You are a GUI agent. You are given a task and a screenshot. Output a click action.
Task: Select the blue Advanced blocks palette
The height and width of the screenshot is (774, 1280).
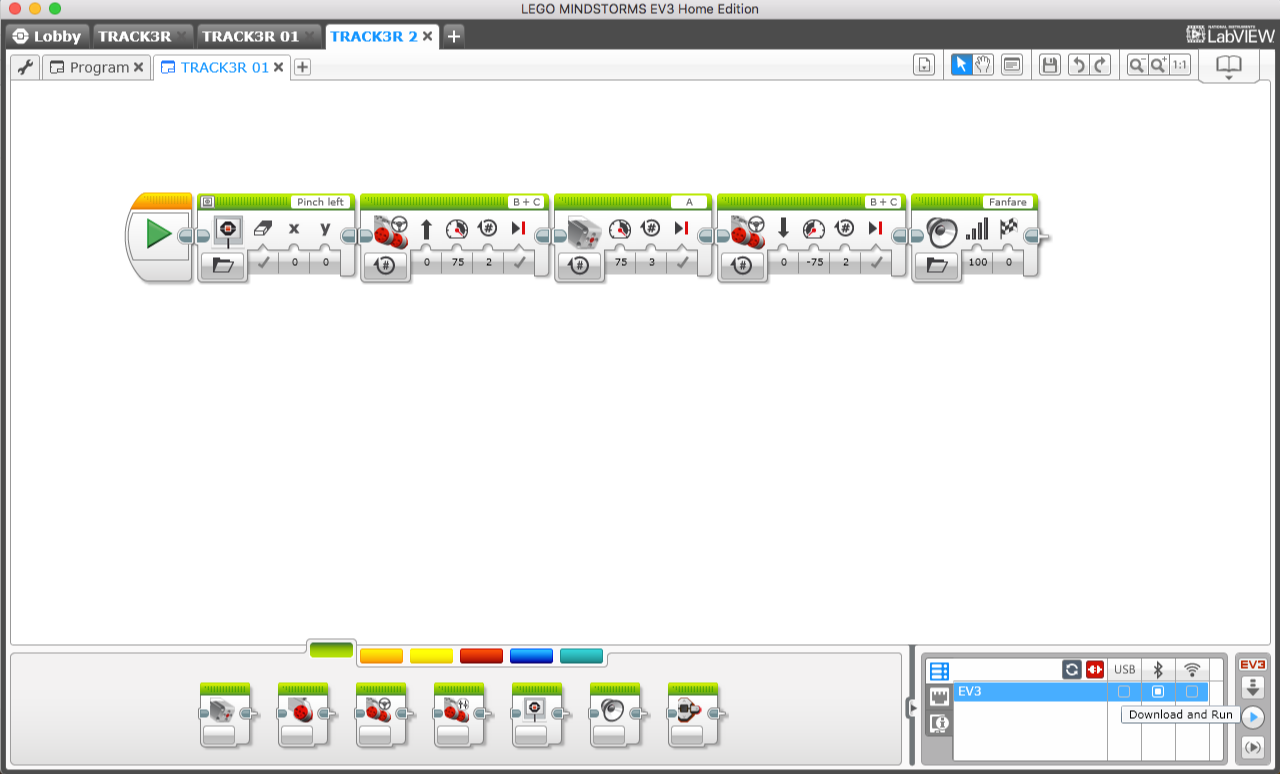pyautogui.click(x=531, y=656)
